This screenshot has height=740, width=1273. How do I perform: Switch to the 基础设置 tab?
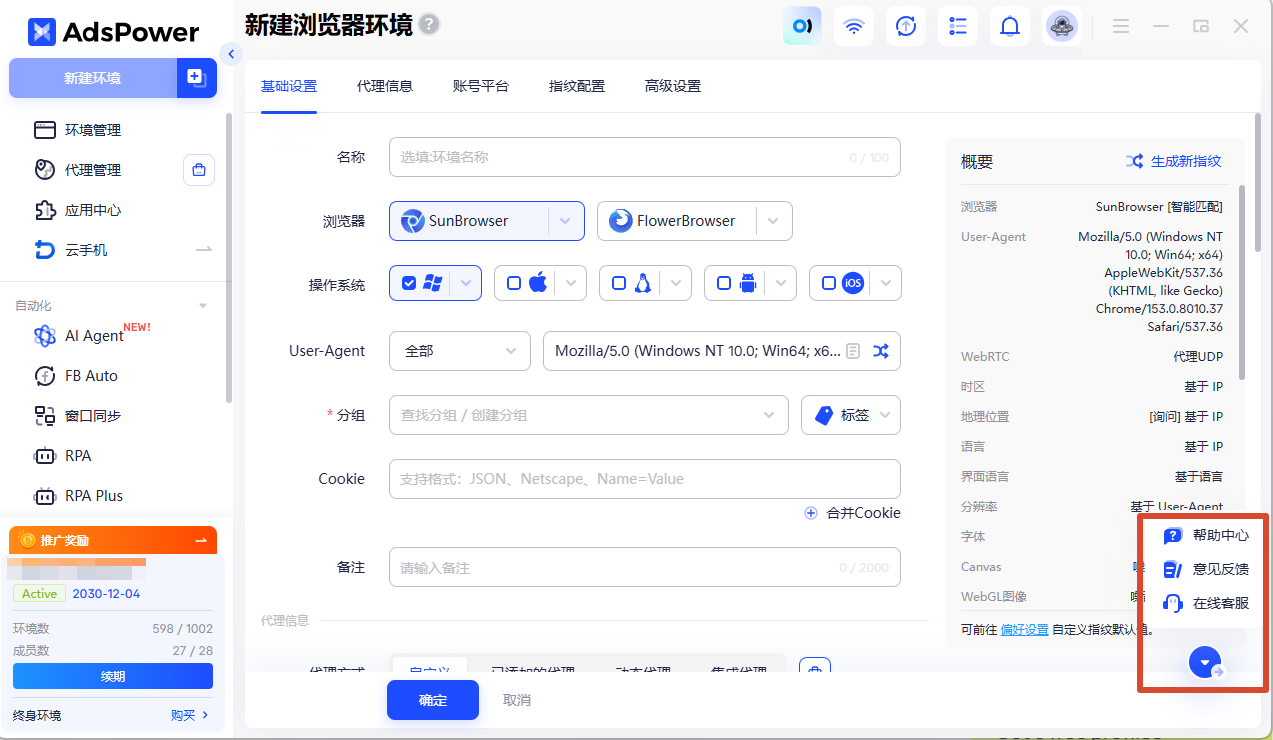point(289,86)
